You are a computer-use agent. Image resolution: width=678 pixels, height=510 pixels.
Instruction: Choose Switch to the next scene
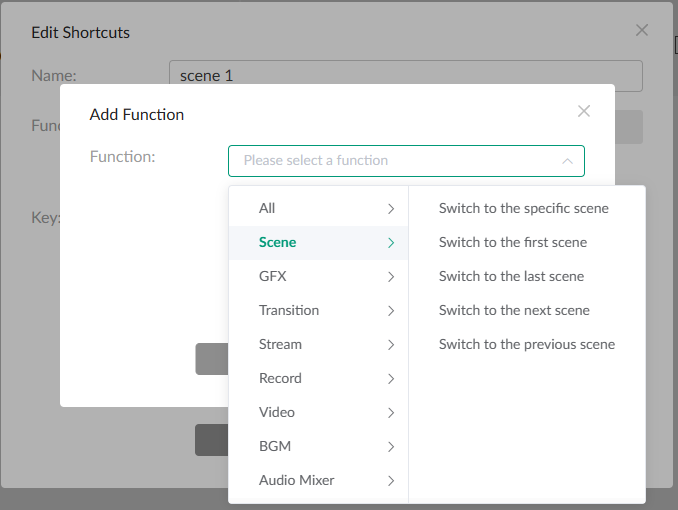(514, 310)
